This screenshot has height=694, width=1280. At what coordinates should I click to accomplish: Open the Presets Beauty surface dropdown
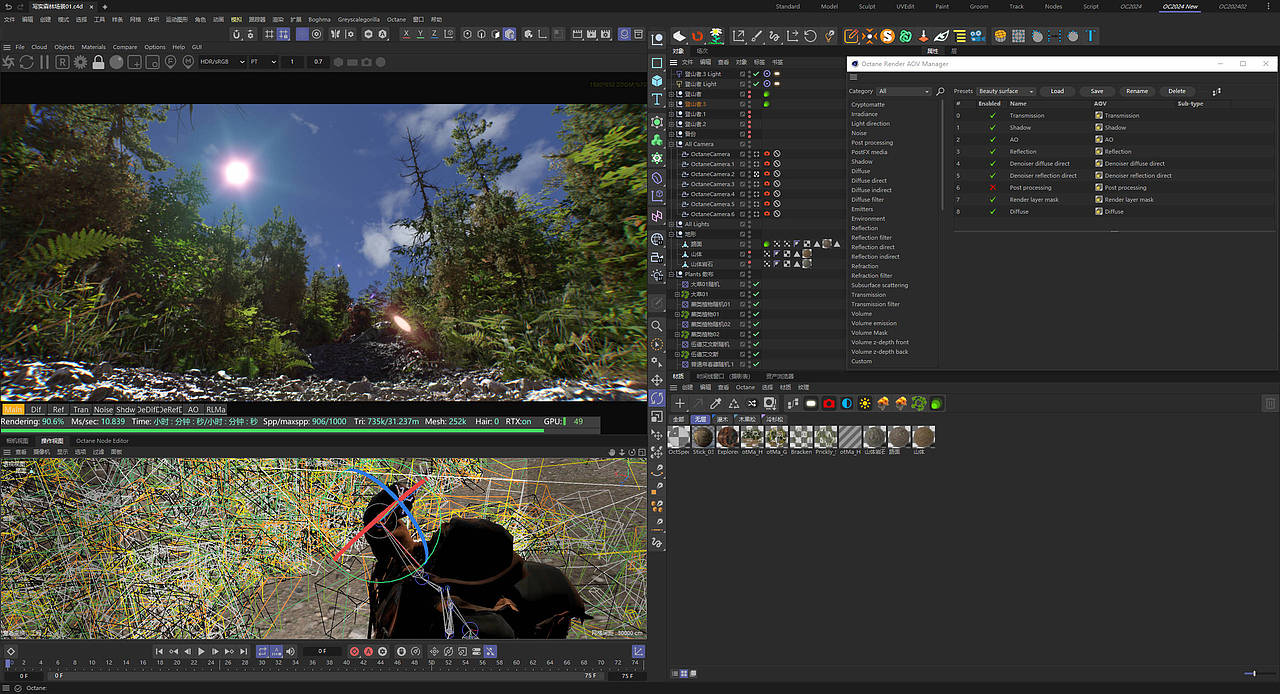(x=1006, y=91)
